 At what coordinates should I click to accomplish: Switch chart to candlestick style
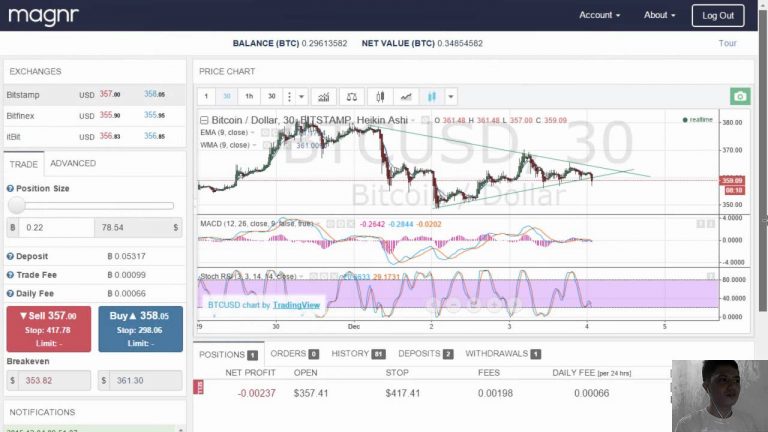click(380, 96)
